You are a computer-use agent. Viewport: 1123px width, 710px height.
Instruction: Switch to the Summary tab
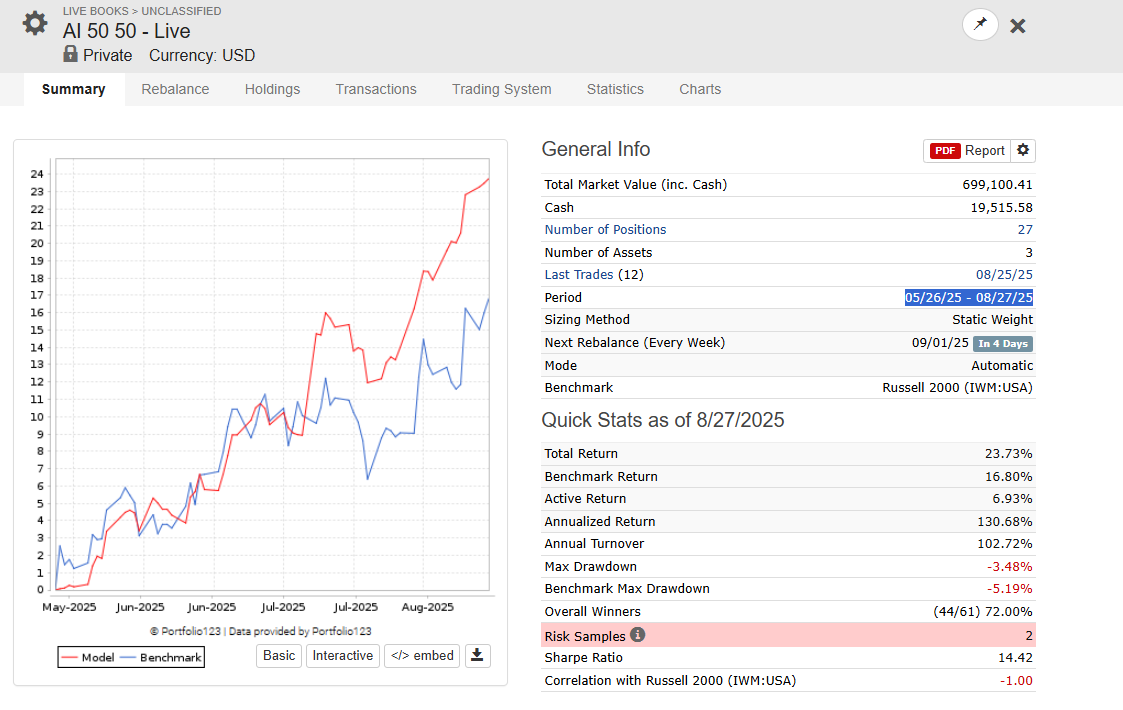(74, 90)
